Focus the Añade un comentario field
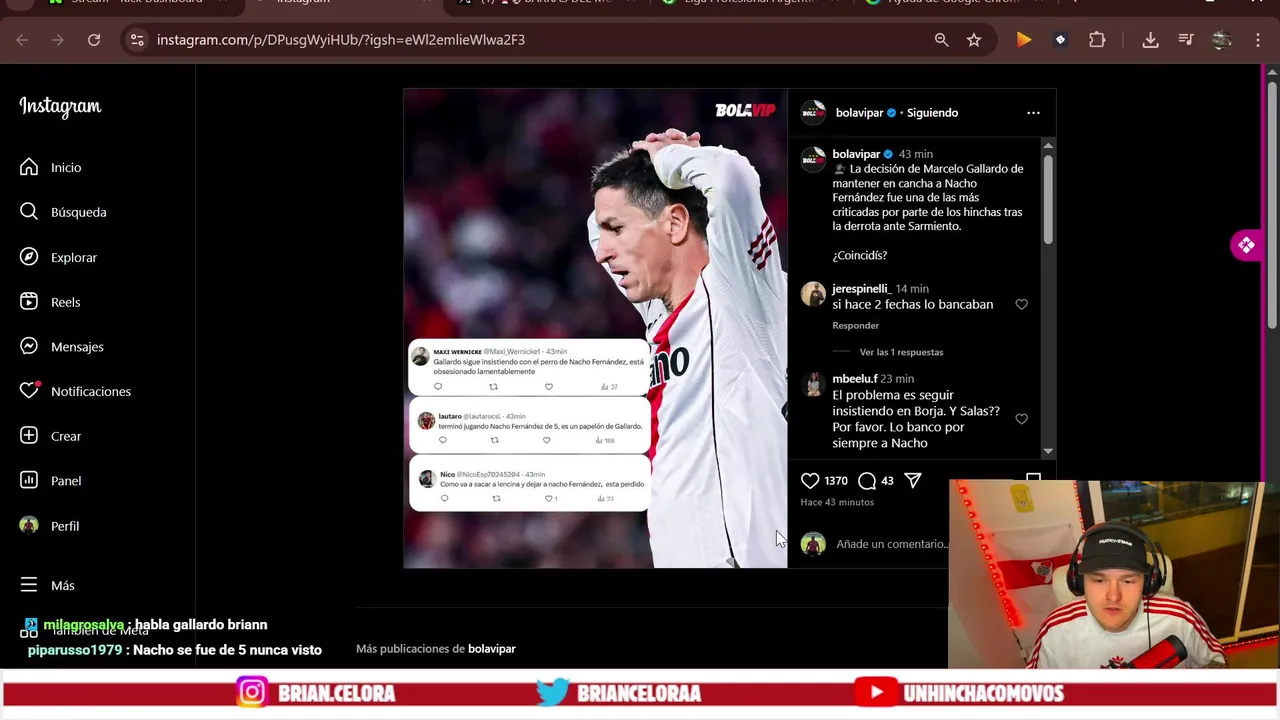This screenshot has width=1280, height=720. (x=890, y=544)
